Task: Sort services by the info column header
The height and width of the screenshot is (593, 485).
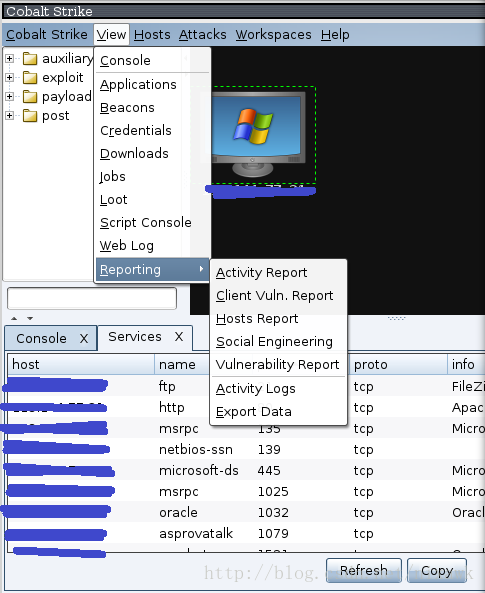Action: click(466, 365)
